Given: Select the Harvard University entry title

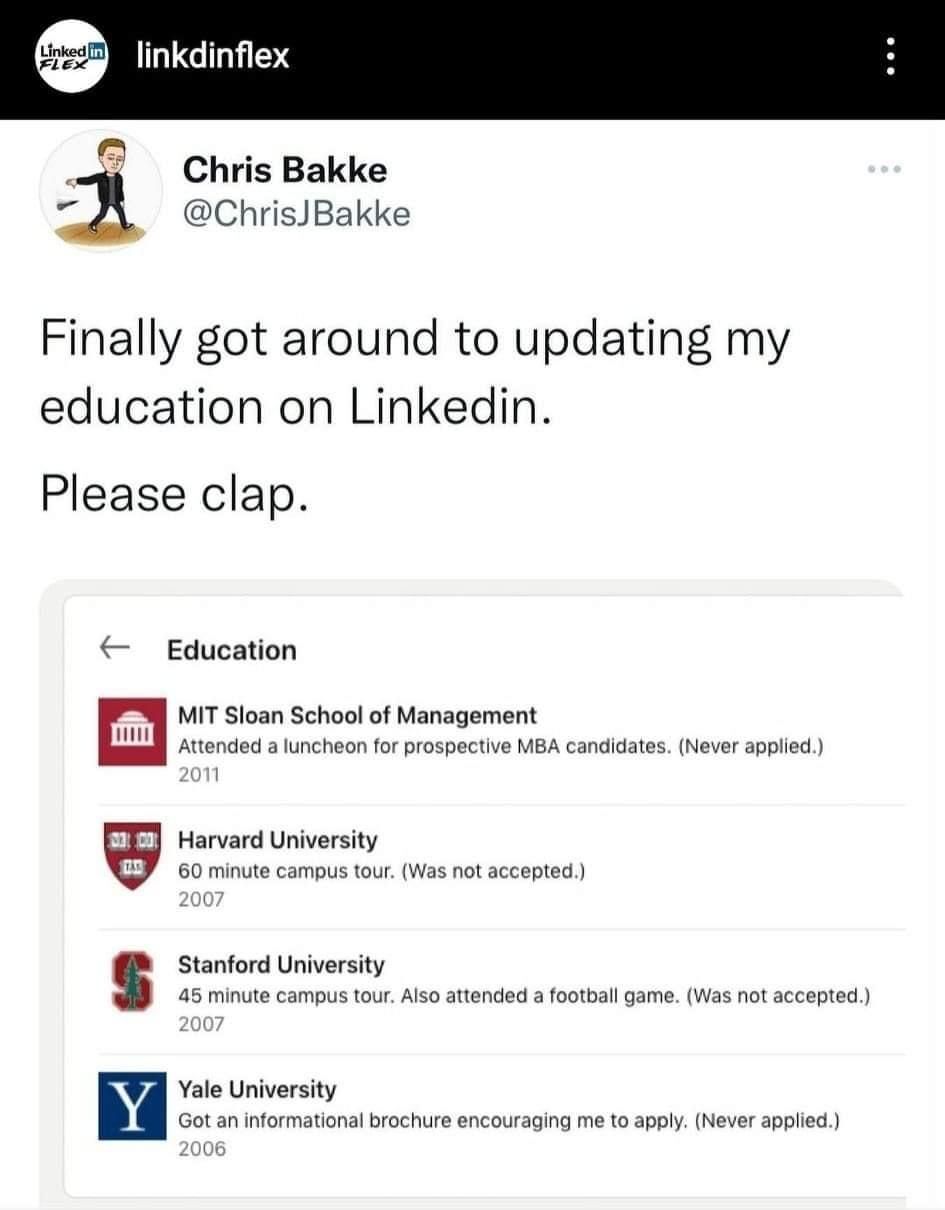Looking at the screenshot, I should (278, 839).
